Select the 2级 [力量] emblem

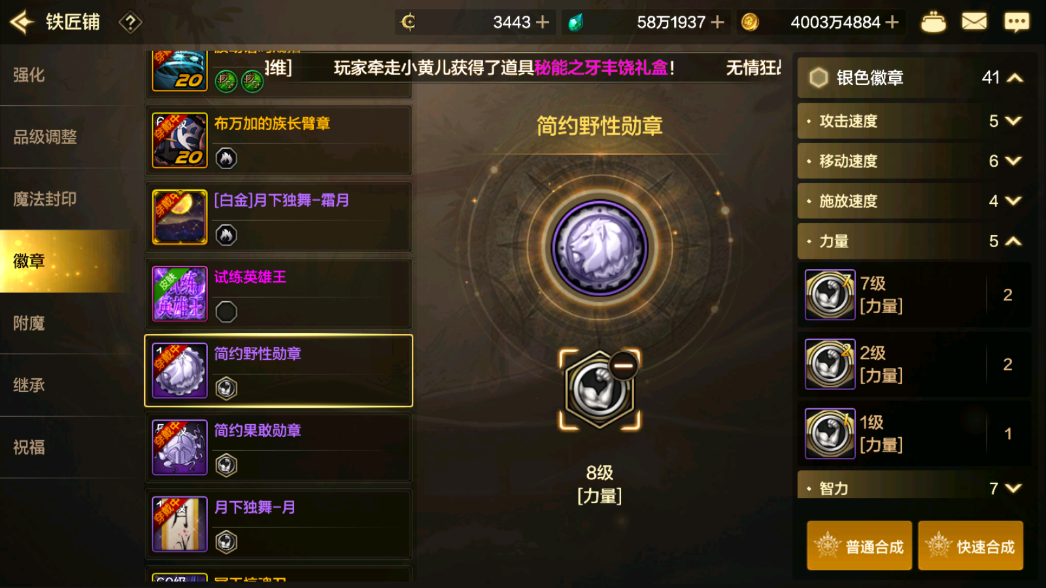point(914,364)
